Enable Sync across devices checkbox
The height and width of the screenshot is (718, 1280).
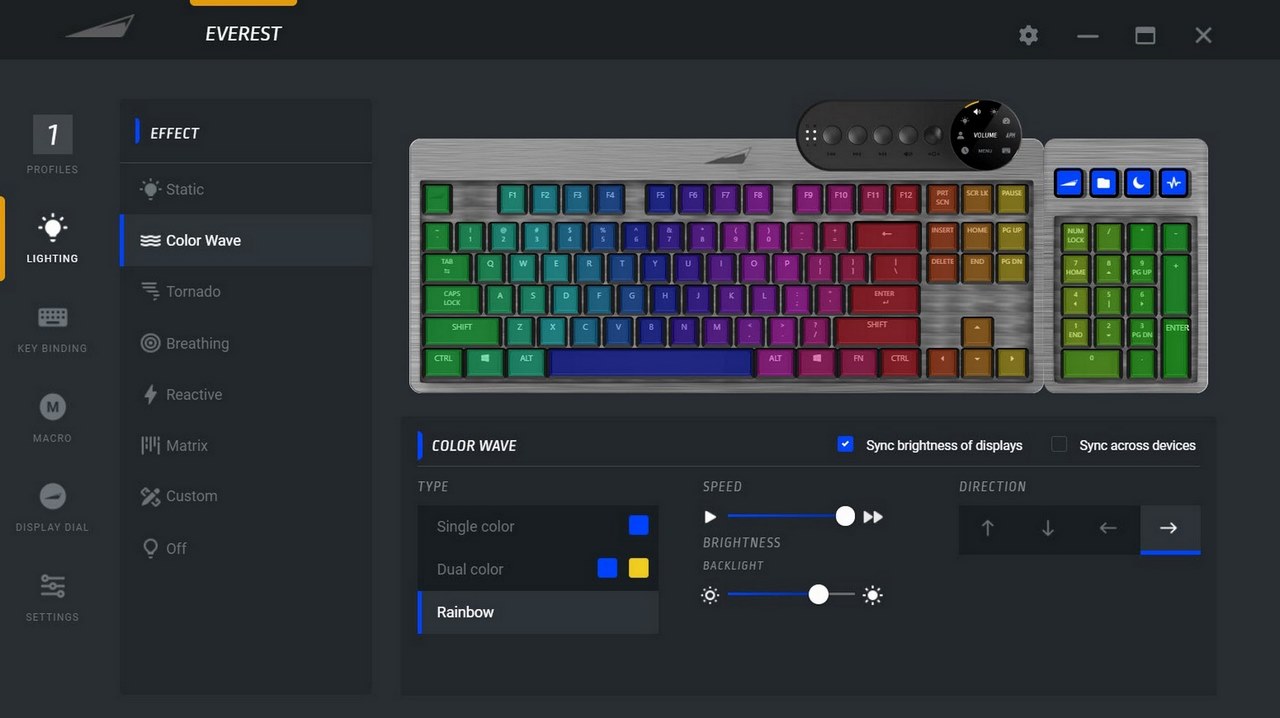(1059, 444)
